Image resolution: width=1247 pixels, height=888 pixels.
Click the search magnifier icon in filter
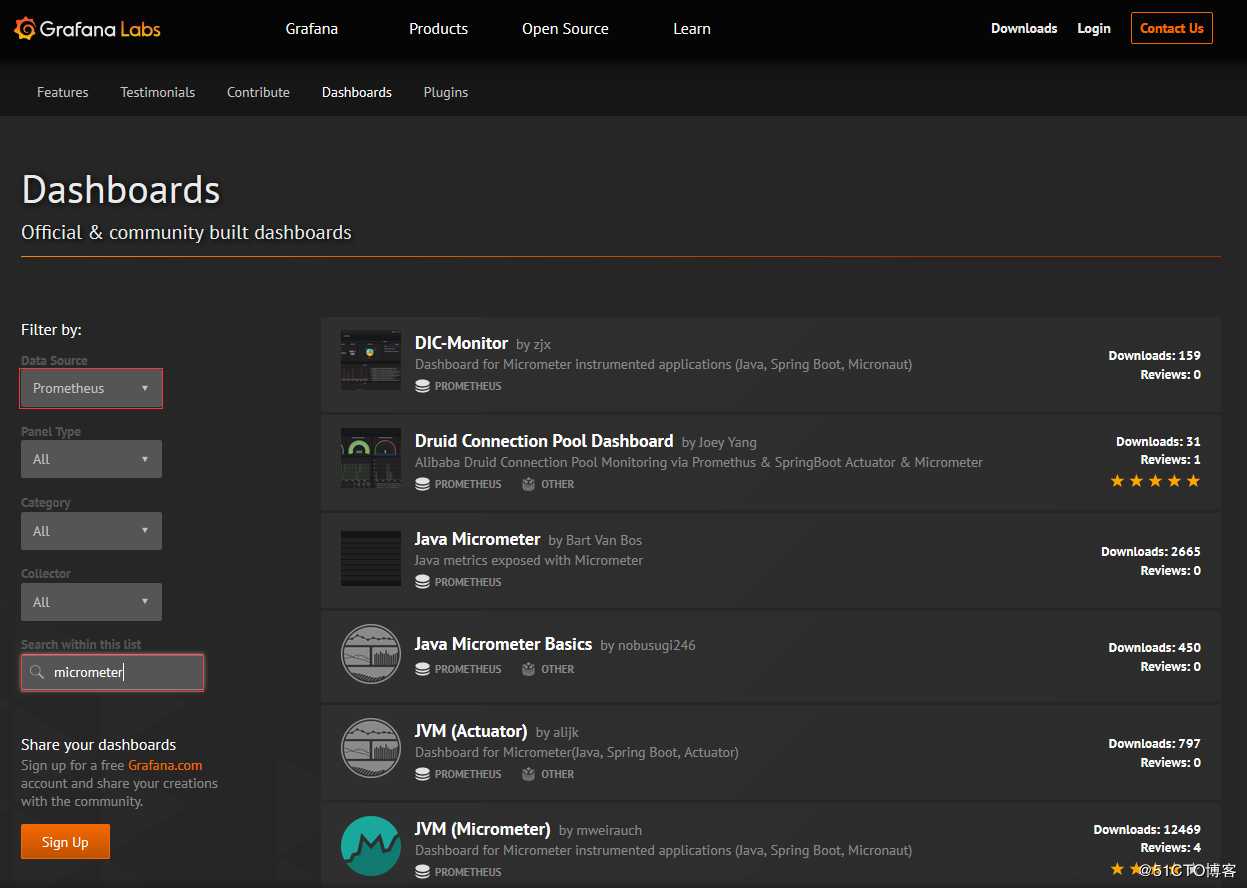click(x=37, y=672)
